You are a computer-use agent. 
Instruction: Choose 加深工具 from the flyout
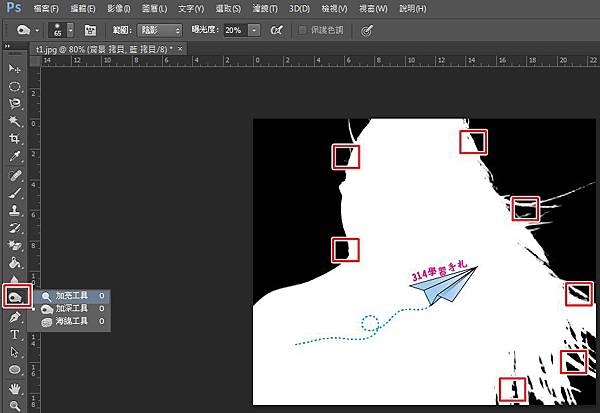(70, 309)
